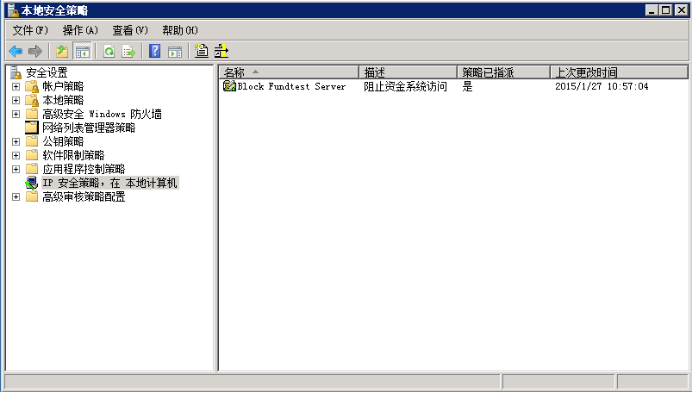693x393 pixels.
Task: Maximize the 本地安全策略 window
Action: pos(666,10)
